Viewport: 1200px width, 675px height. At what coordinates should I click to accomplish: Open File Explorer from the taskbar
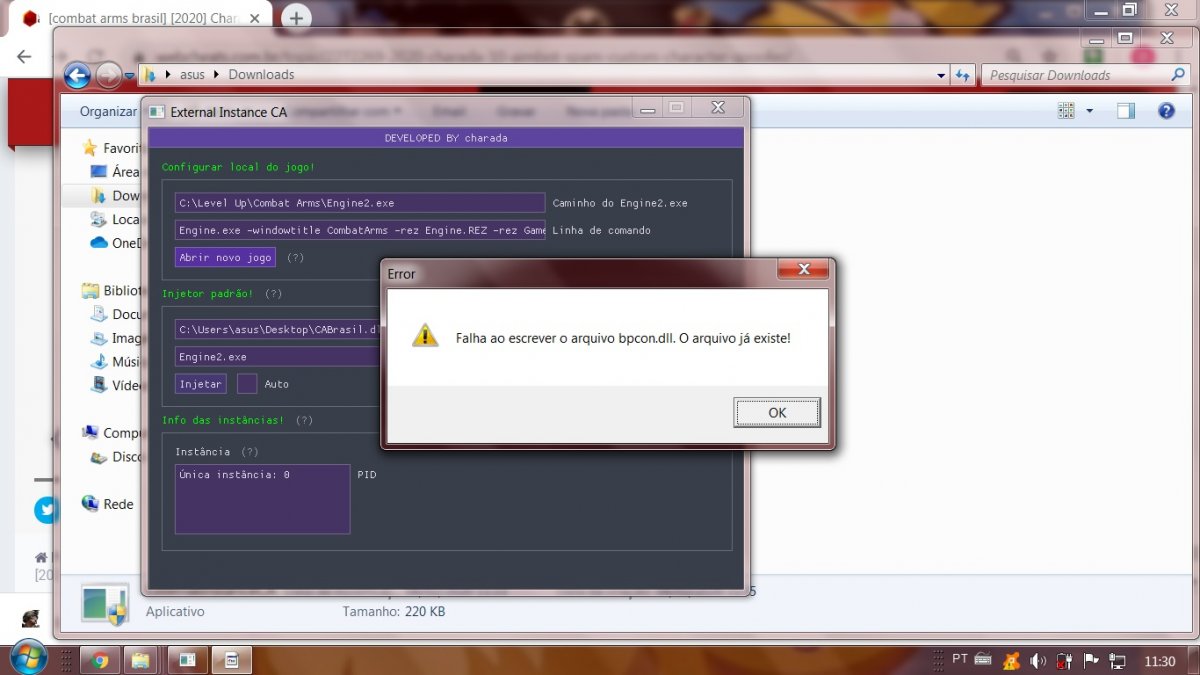click(x=140, y=660)
